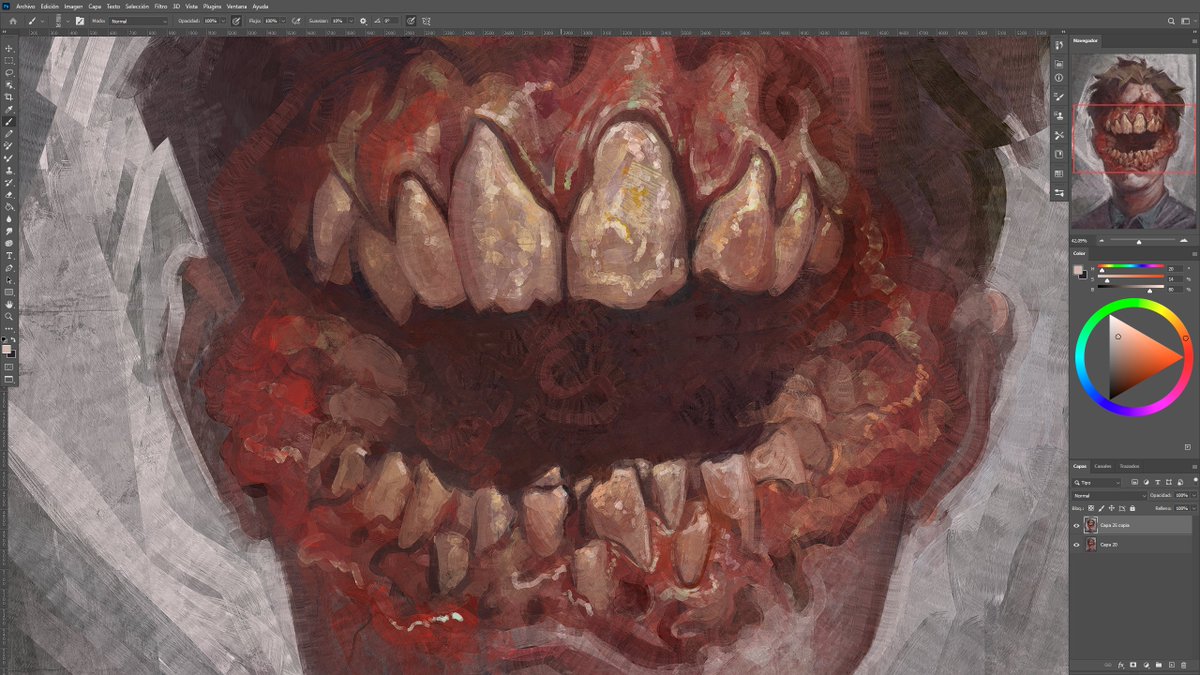
Task: Toggle lock all padlock icon
Action: (1132, 508)
